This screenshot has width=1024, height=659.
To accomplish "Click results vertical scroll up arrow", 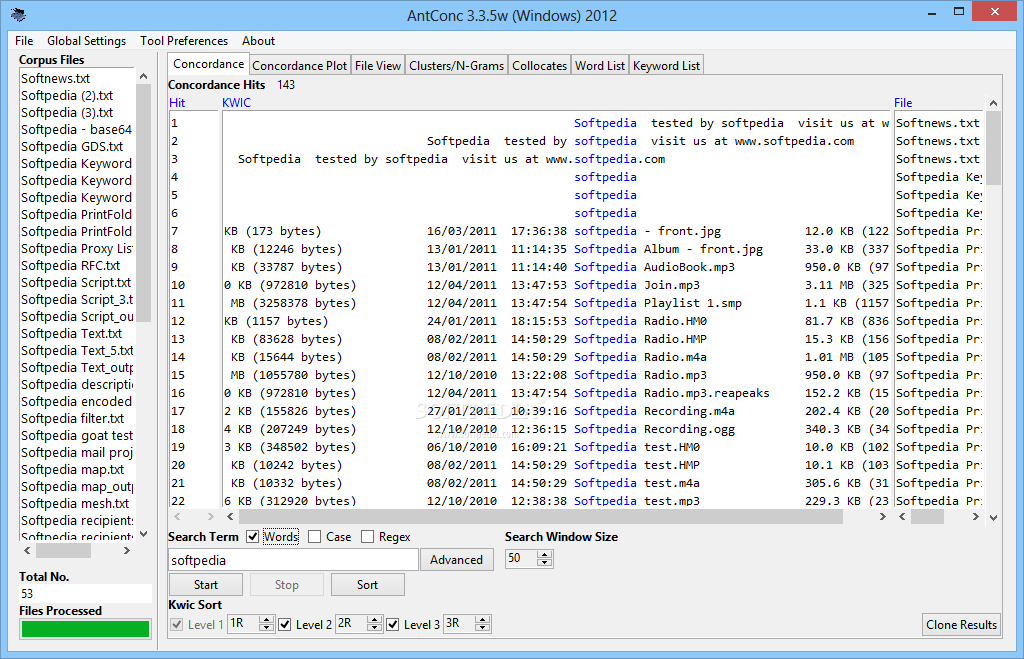I will coord(993,103).
